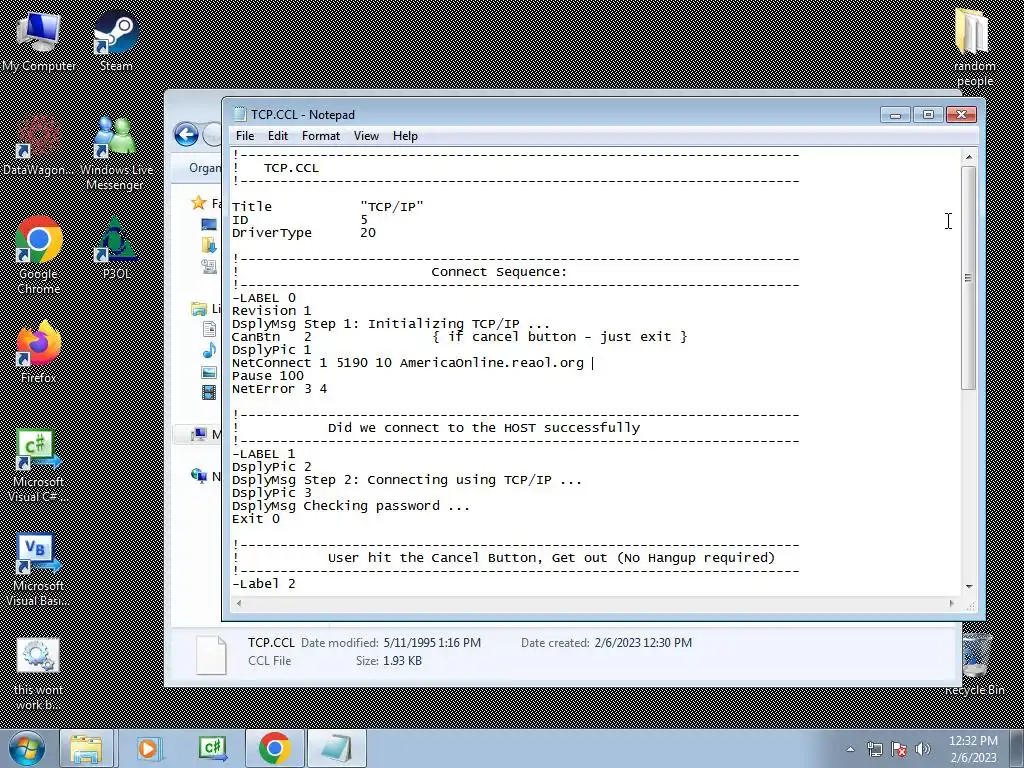Open the 'this wont work' desktop file
The width and height of the screenshot is (1024, 768).
[x=38, y=674]
